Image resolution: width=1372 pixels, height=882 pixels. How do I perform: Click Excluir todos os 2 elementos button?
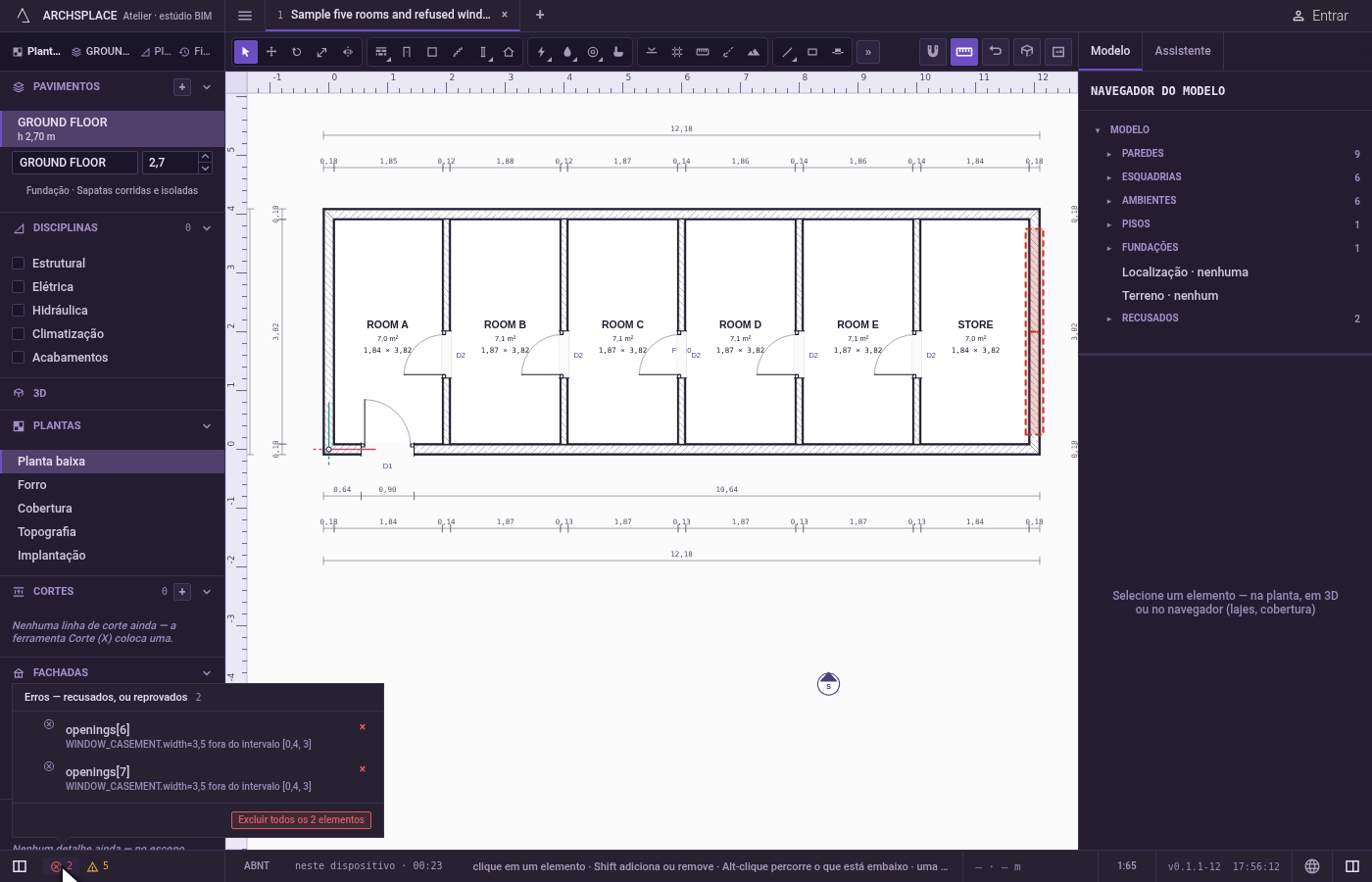[x=301, y=820]
